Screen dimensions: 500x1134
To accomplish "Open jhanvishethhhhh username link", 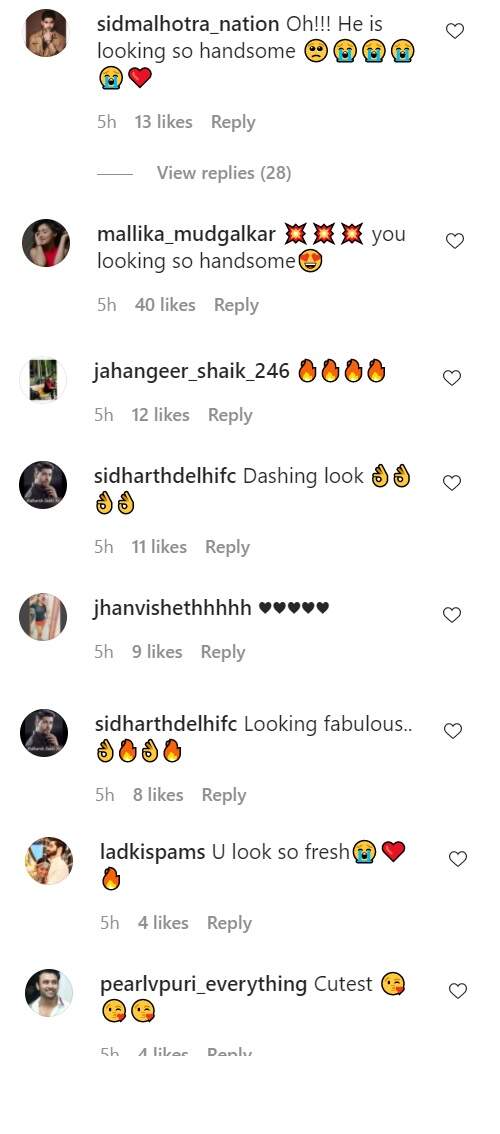I will 172,609.
